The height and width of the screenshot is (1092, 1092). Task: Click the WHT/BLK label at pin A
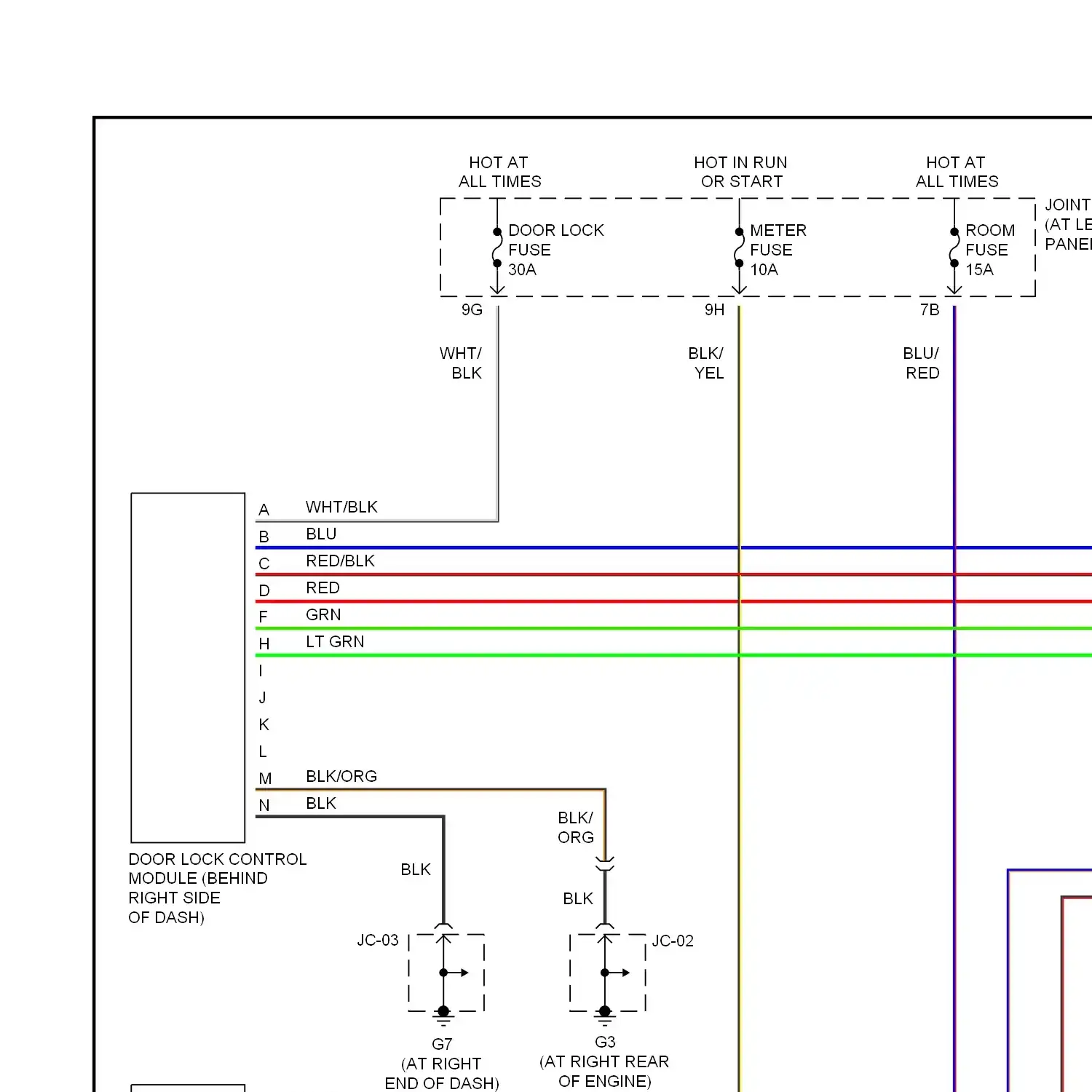341,507
